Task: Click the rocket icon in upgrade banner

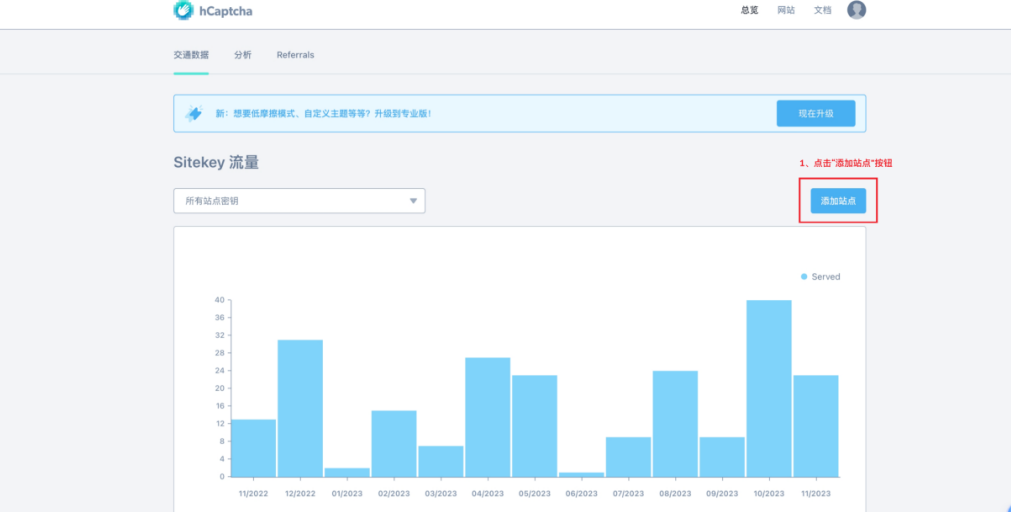Action: pos(194,114)
